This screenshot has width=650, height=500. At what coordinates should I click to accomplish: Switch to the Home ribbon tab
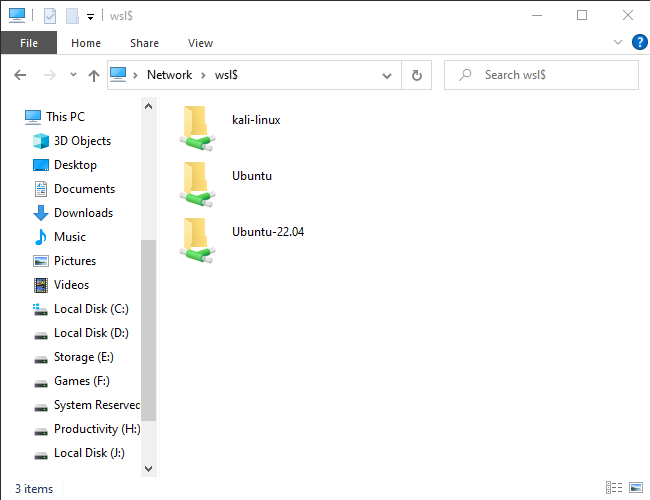tap(86, 43)
